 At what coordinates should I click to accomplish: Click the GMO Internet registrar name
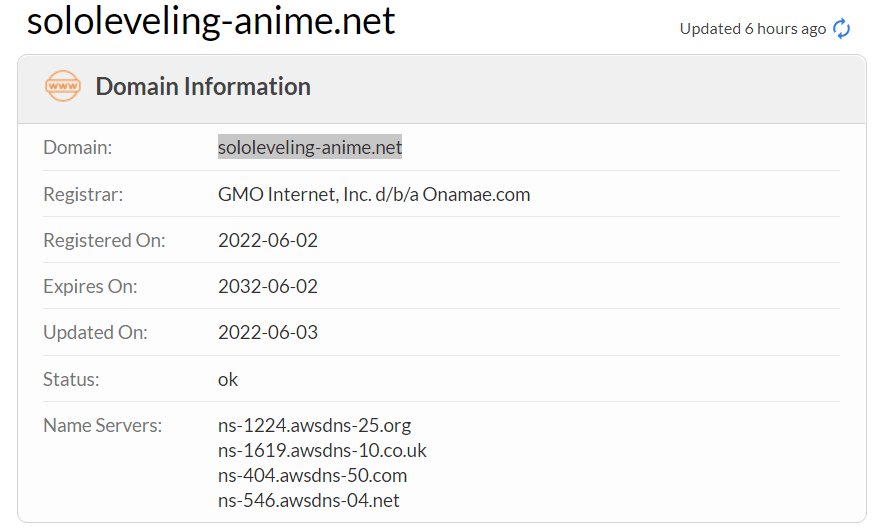[x=374, y=194]
